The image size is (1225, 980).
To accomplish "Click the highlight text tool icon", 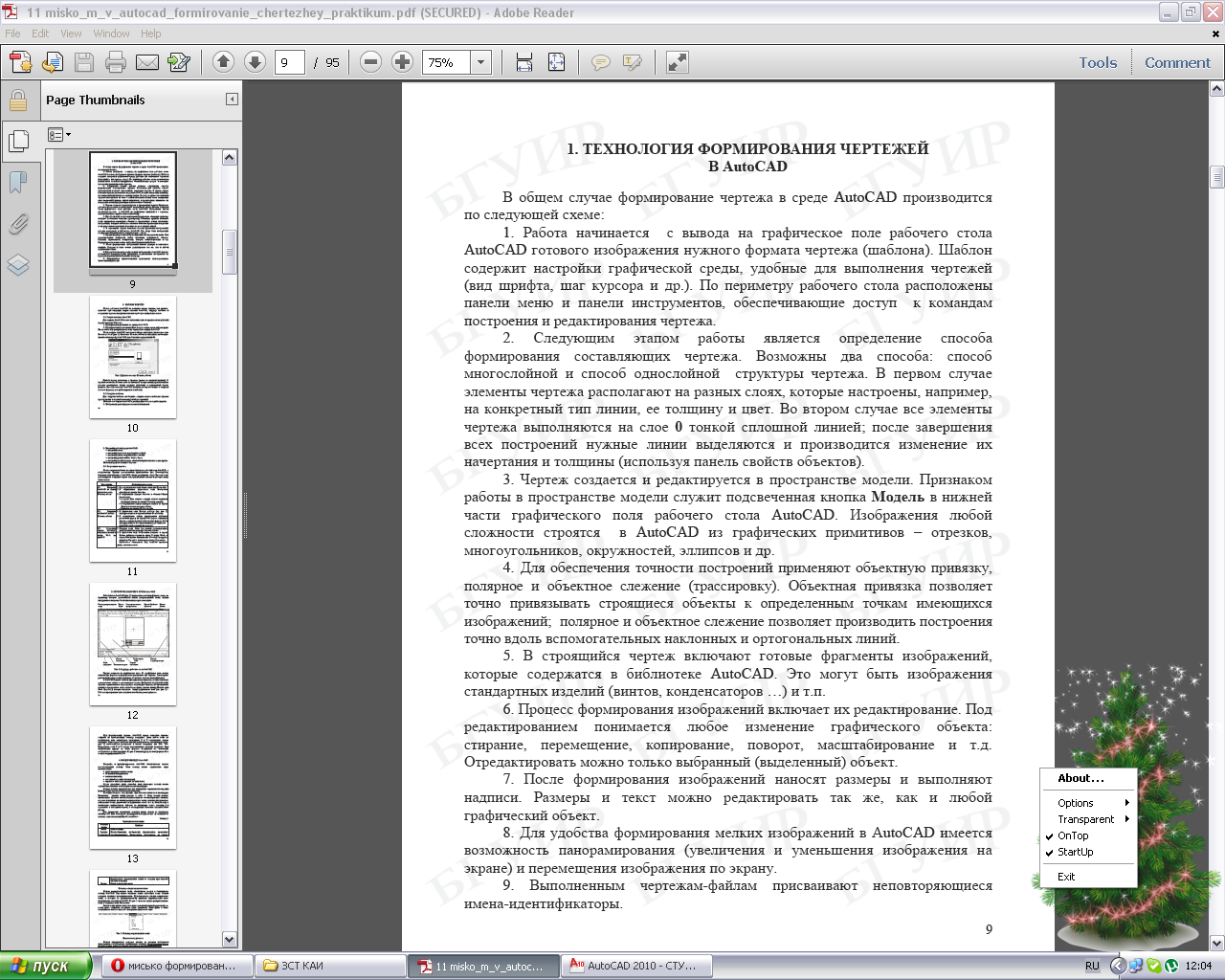I will coord(633,63).
